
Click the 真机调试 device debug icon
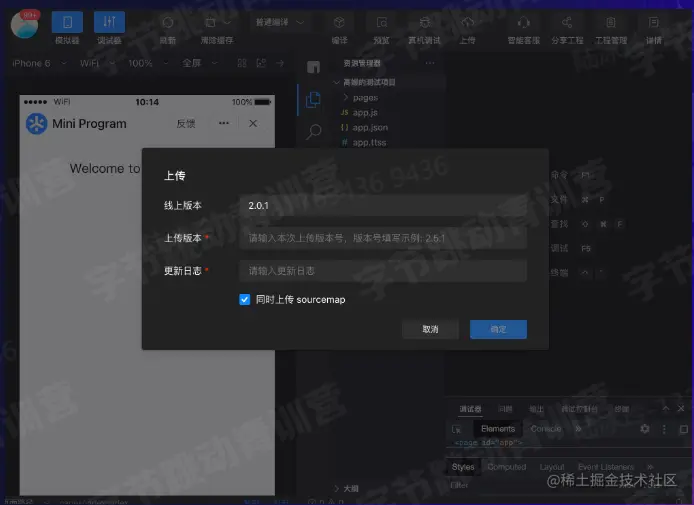point(424,22)
